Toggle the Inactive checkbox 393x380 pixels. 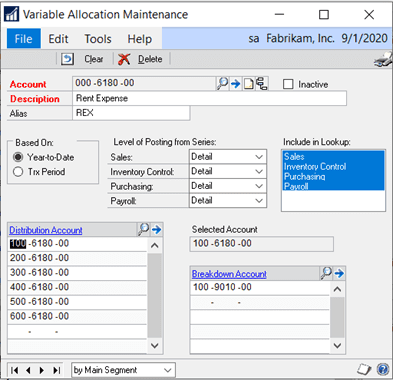tap(288, 84)
